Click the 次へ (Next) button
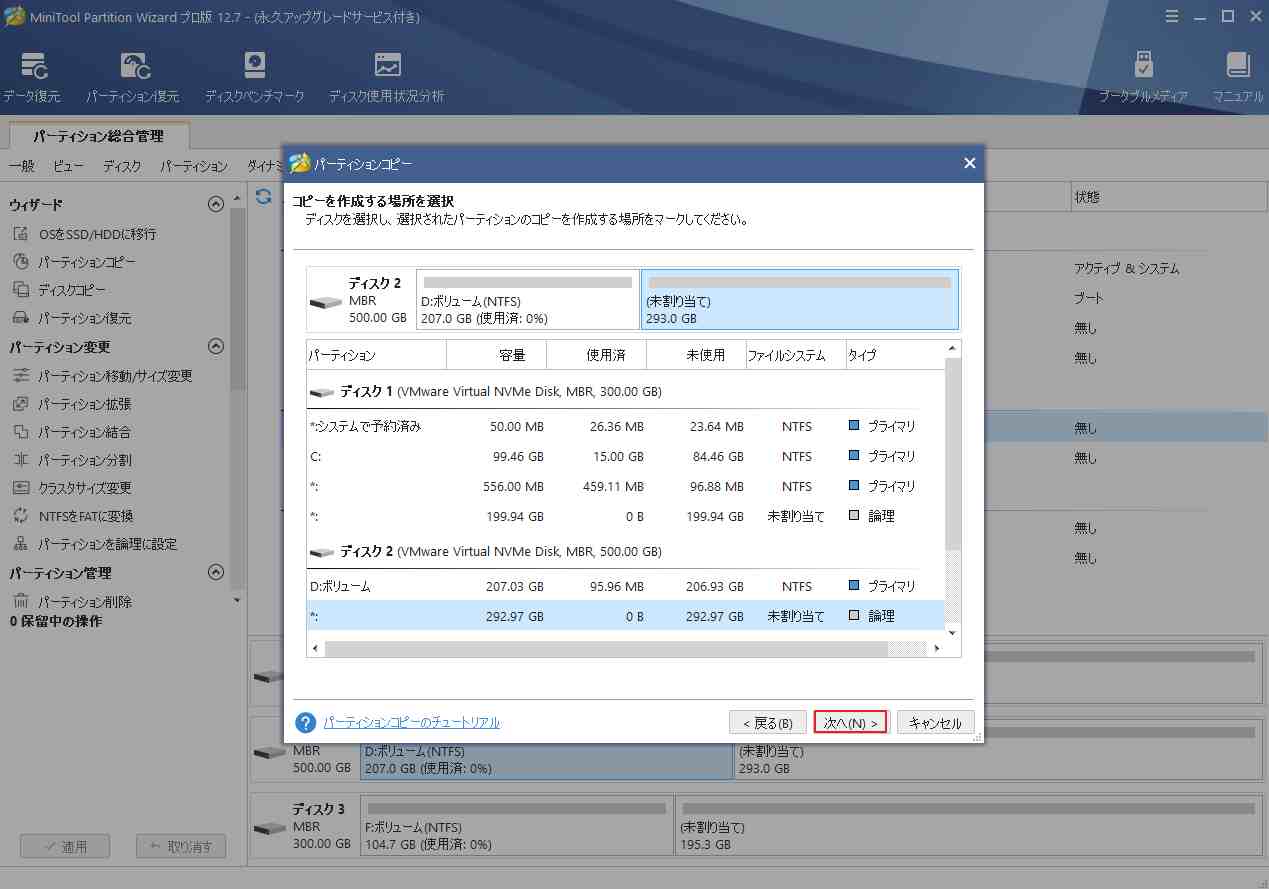This screenshot has height=889, width=1269. click(849, 722)
